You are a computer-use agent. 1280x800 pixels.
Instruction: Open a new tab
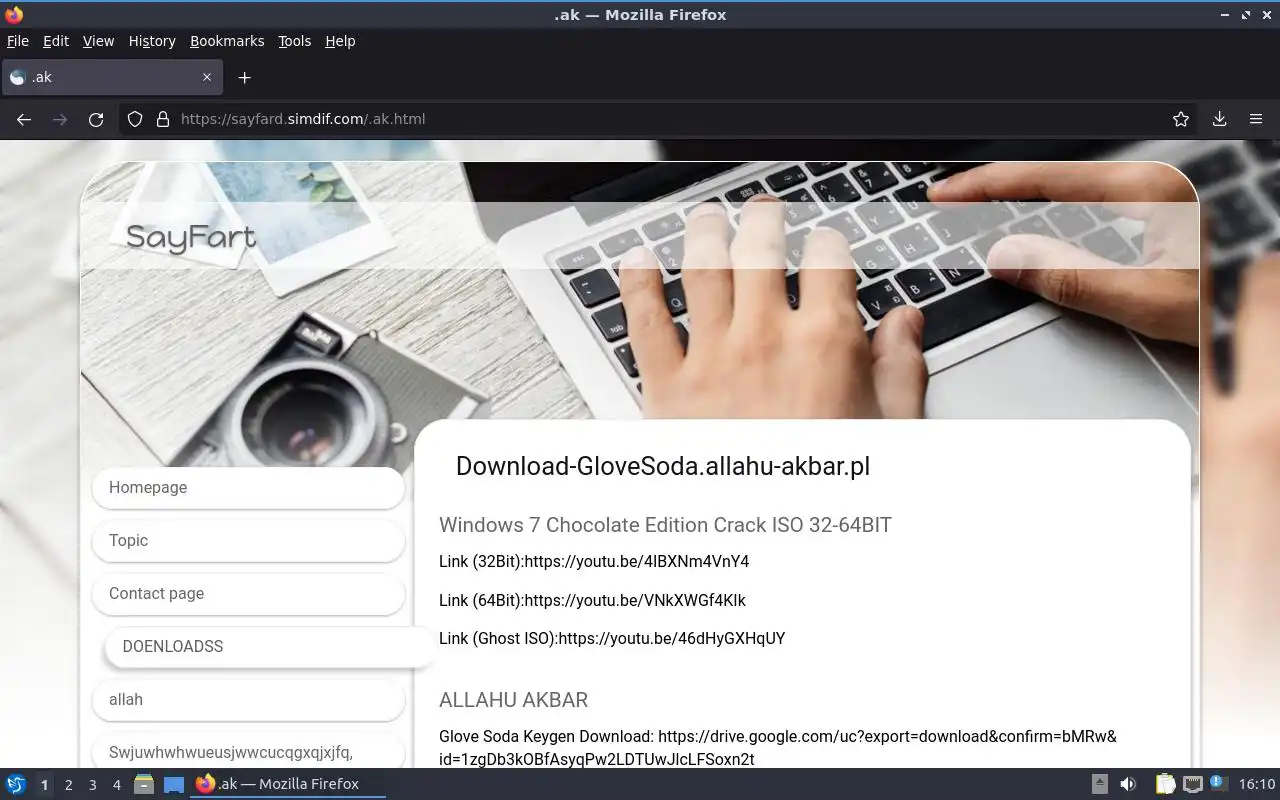245,77
